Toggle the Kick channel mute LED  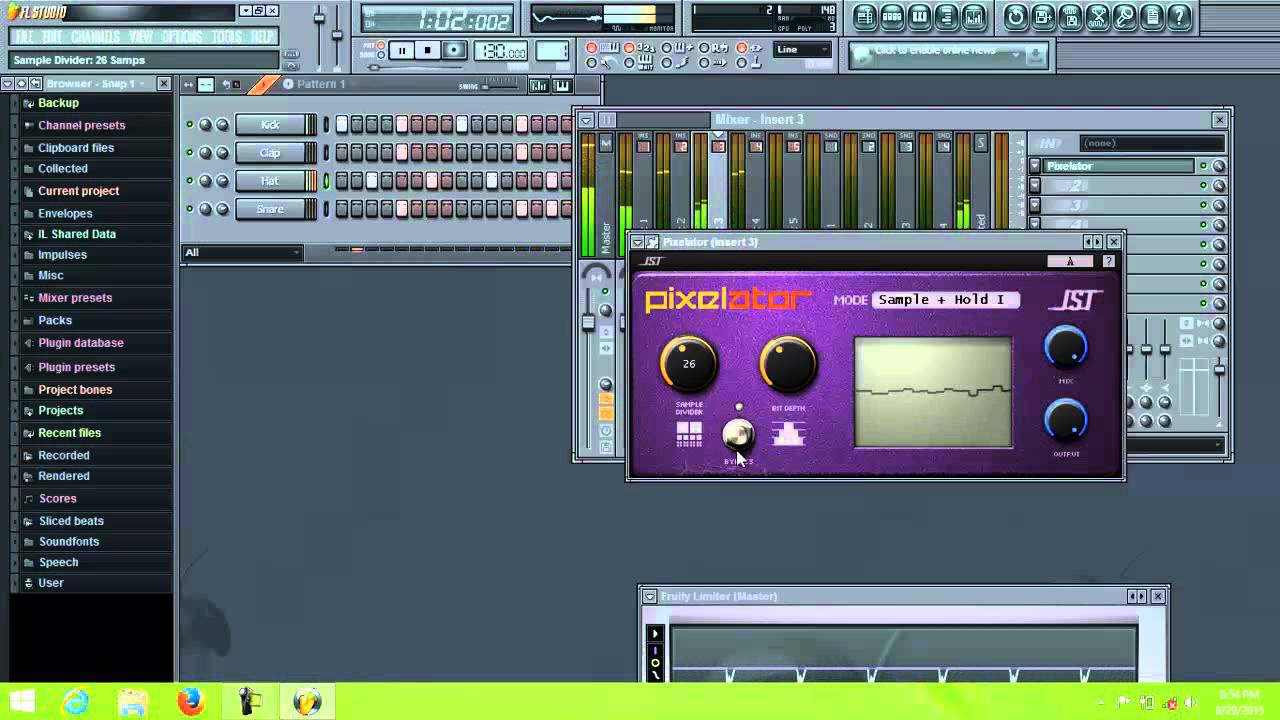click(189, 125)
